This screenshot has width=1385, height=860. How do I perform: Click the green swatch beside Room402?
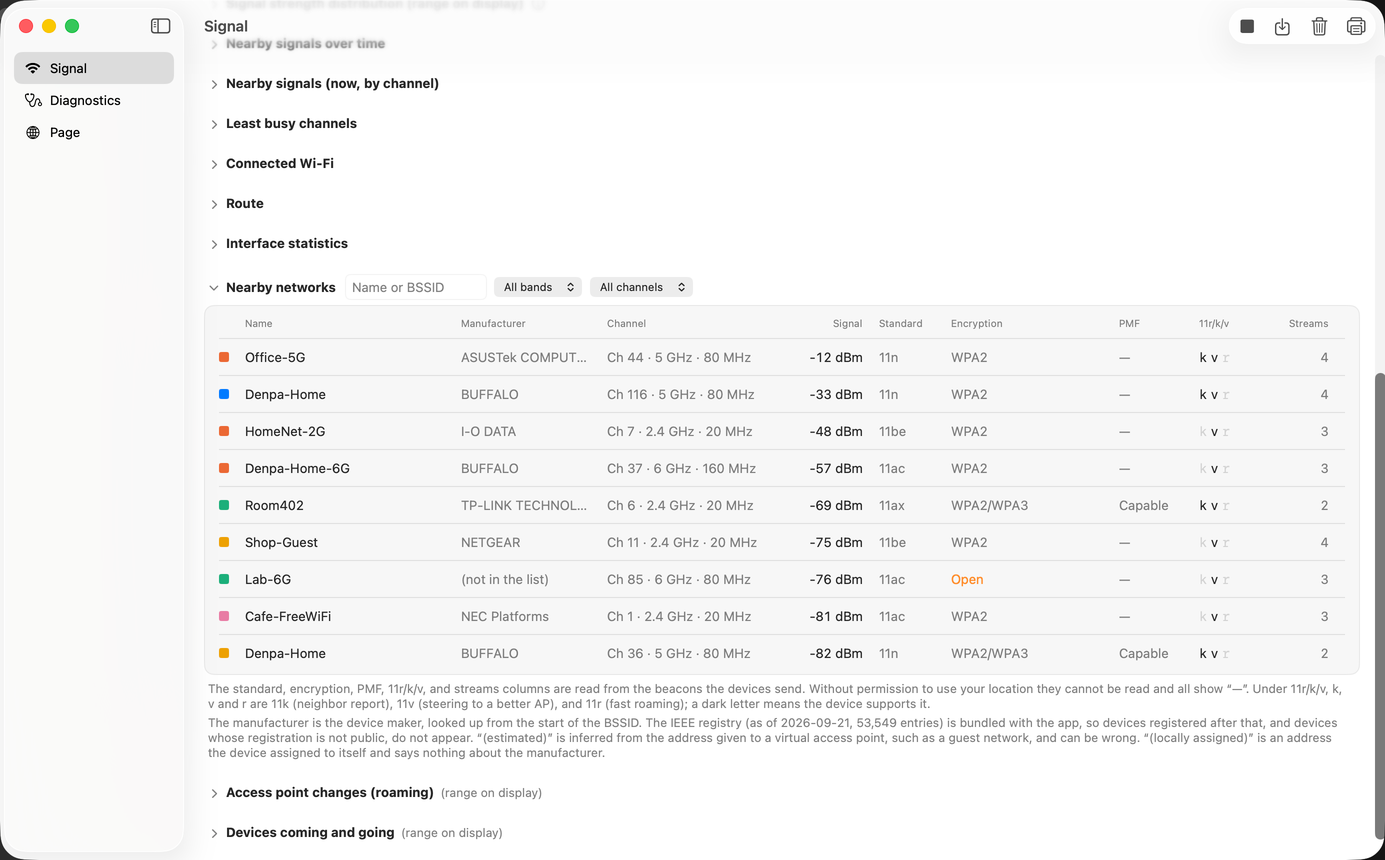click(x=224, y=505)
